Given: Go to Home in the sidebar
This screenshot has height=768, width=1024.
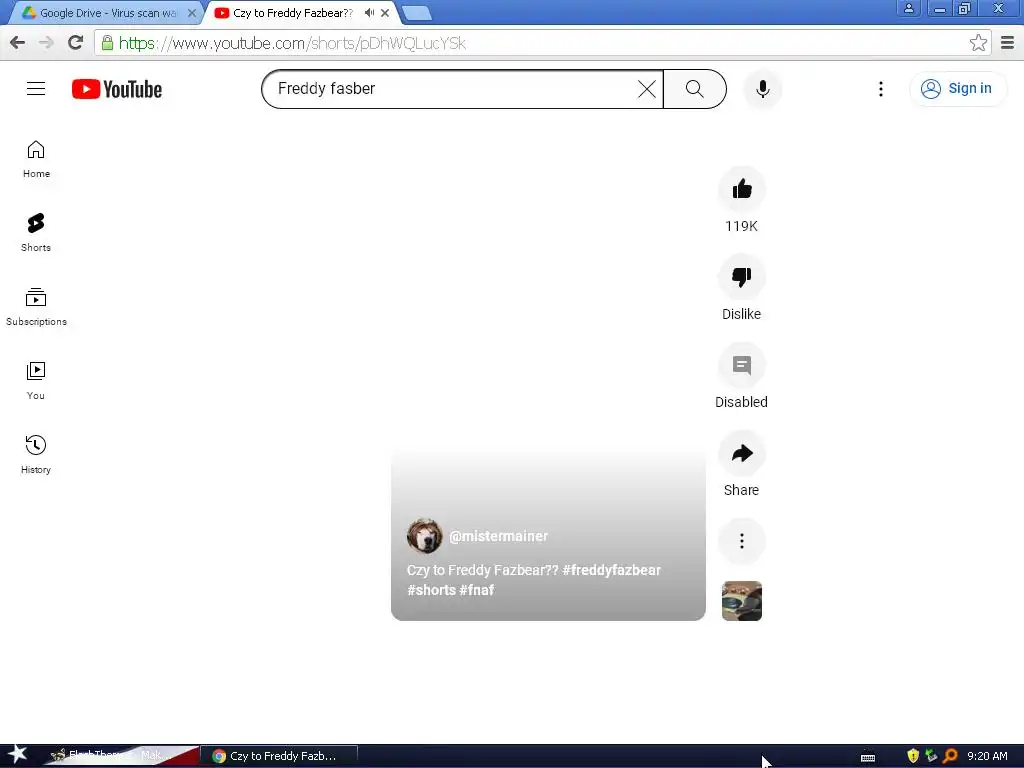Looking at the screenshot, I should [x=36, y=159].
